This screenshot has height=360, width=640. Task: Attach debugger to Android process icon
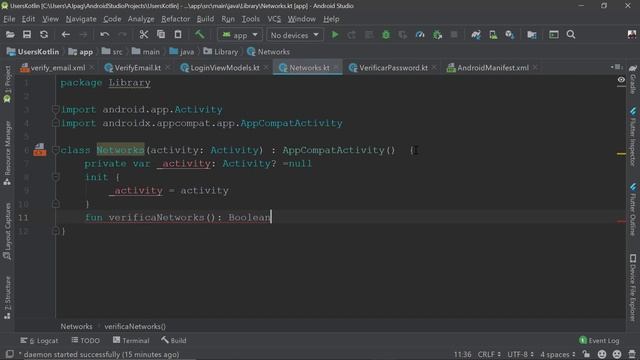pyautogui.click(x=437, y=35)
